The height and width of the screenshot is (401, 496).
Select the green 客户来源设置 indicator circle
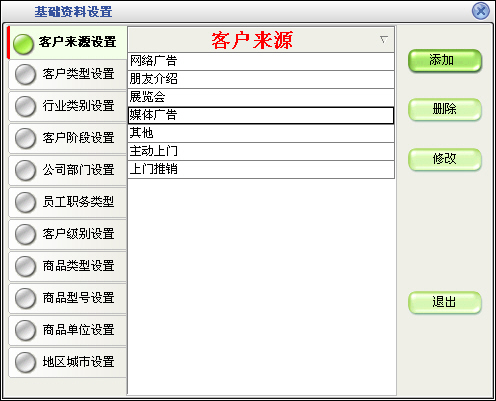(x=23, y=44)
